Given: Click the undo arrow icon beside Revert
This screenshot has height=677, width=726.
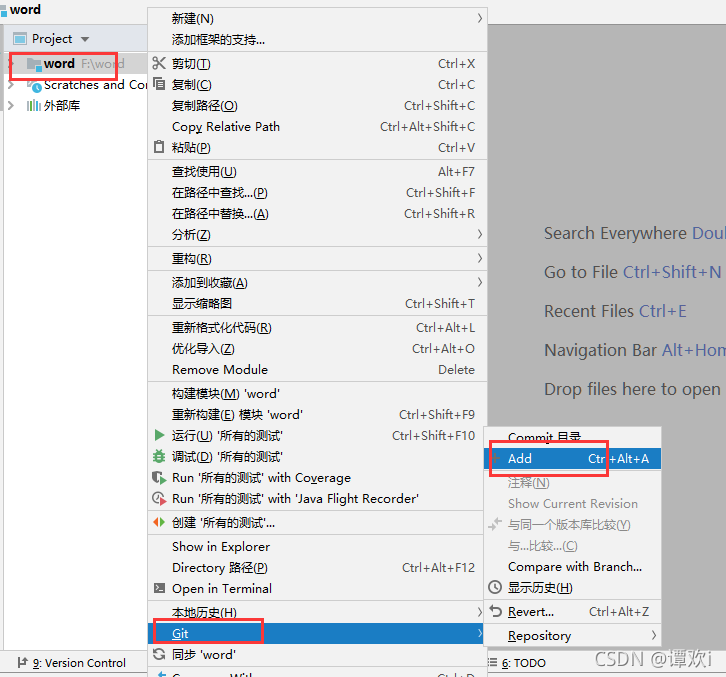Looking at the screenshot, I should (495, 611).
